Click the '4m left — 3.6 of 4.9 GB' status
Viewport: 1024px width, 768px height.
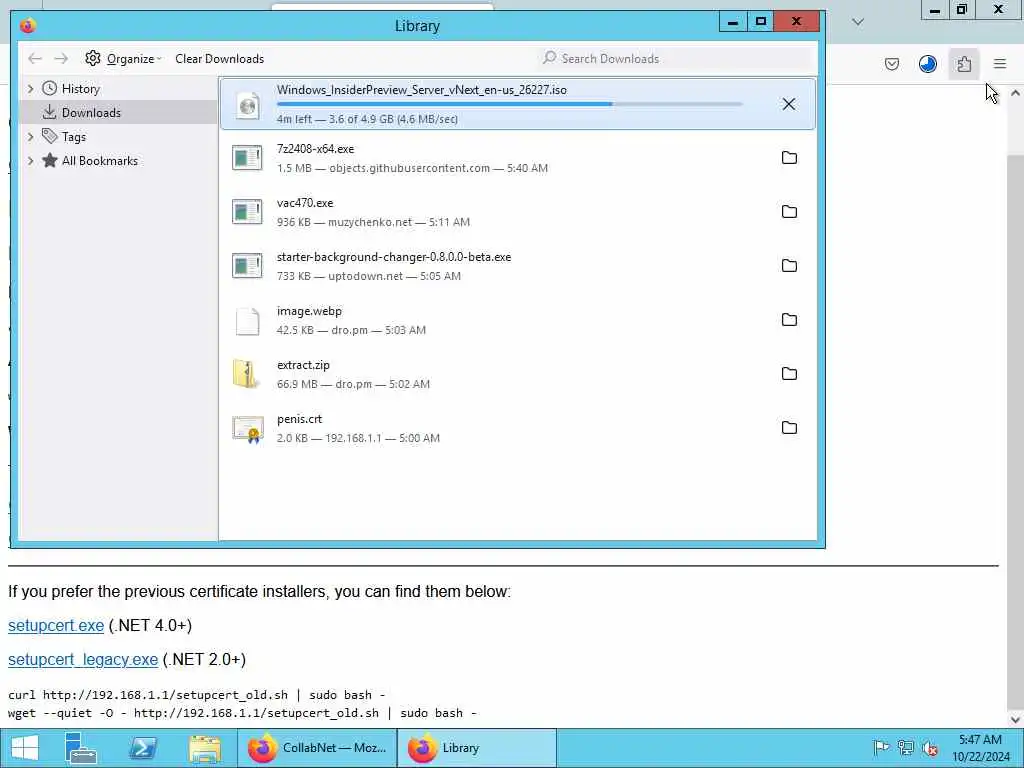coord(367,120)
